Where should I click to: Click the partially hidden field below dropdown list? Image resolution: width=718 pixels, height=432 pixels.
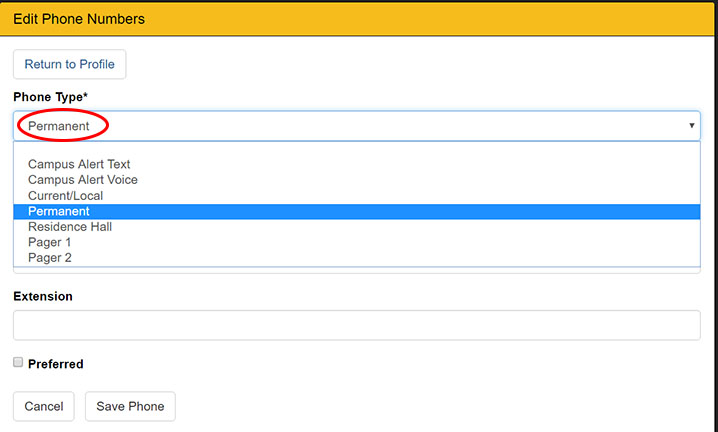coord(357,270)
